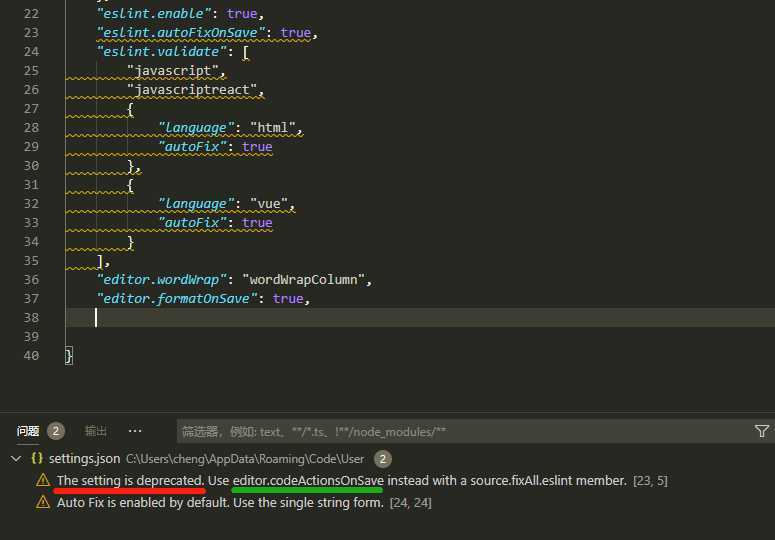
Task: Open the 问题 (Problems) panel tab
Action: pyautogui.click(x=28, y=431)
